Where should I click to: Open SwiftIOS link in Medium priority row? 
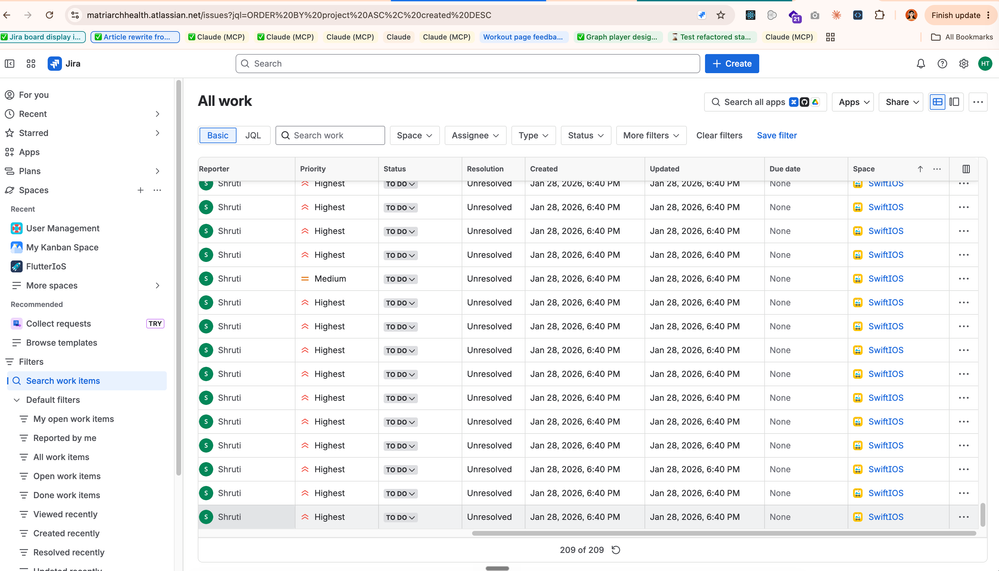pyautogui.click(x=886, y=278)
